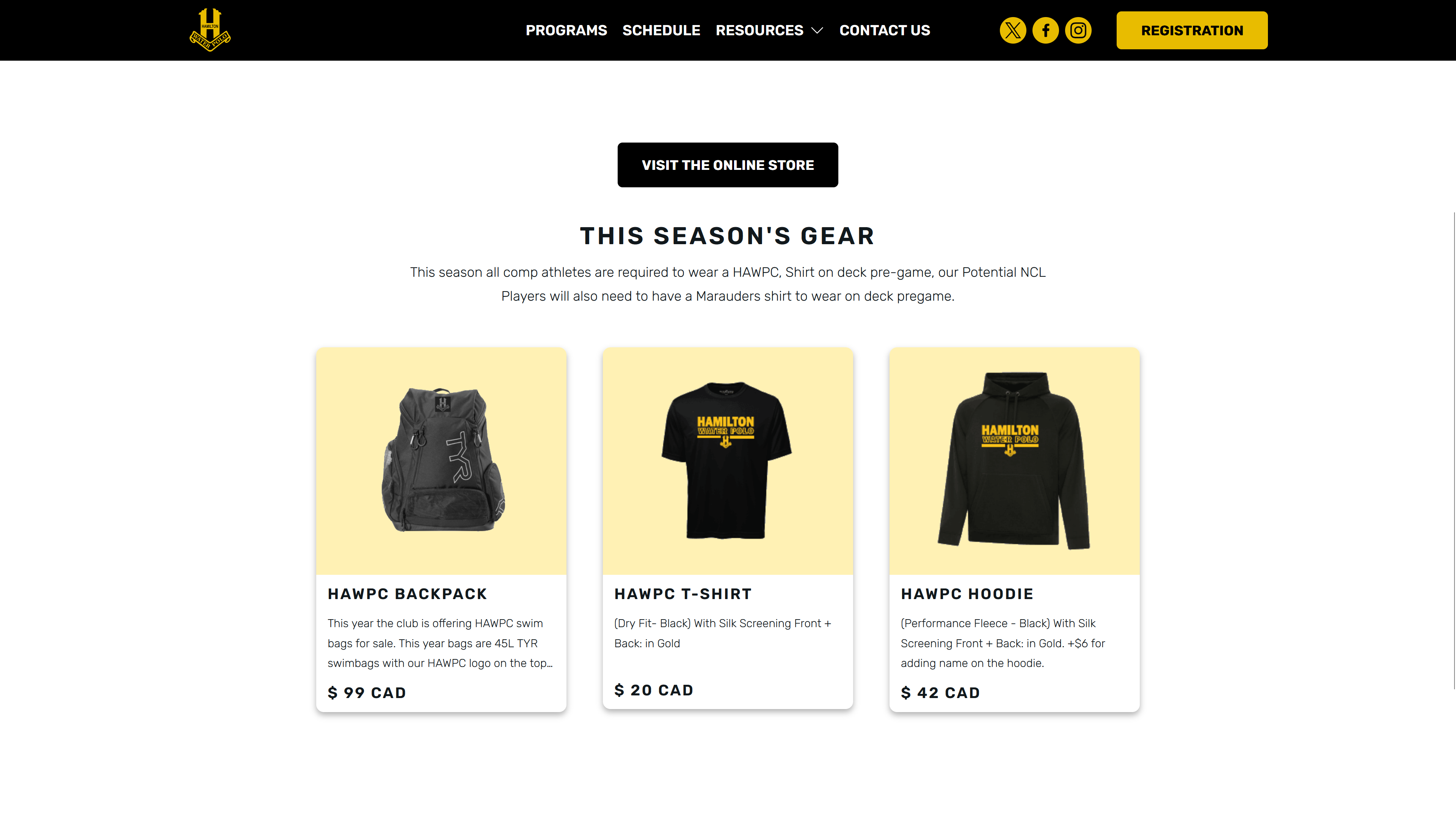
Task: Select the HAWPC hoodie product image
Action: point(1014,461)
